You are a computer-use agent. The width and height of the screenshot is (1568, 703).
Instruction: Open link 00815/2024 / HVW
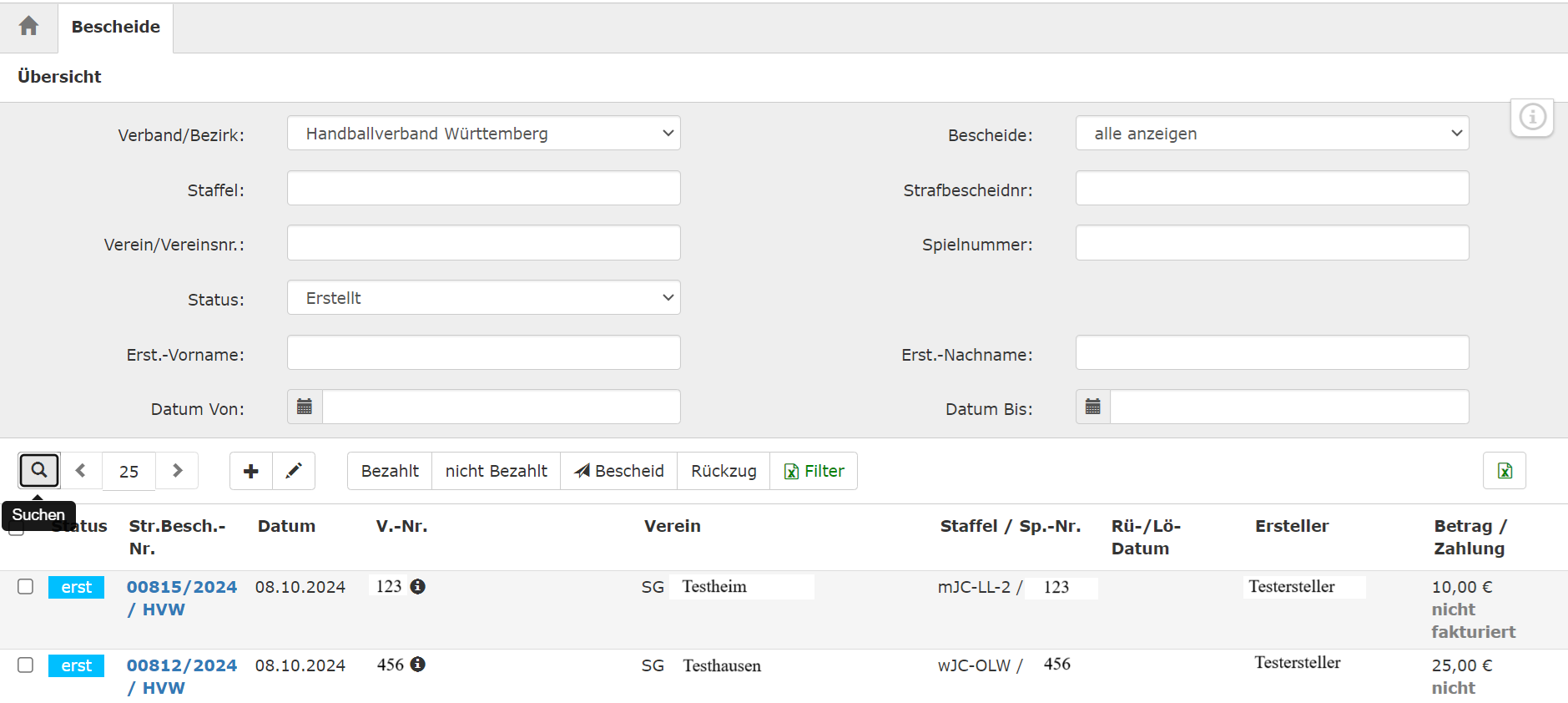pyautogui.click(x=181, y=588)
